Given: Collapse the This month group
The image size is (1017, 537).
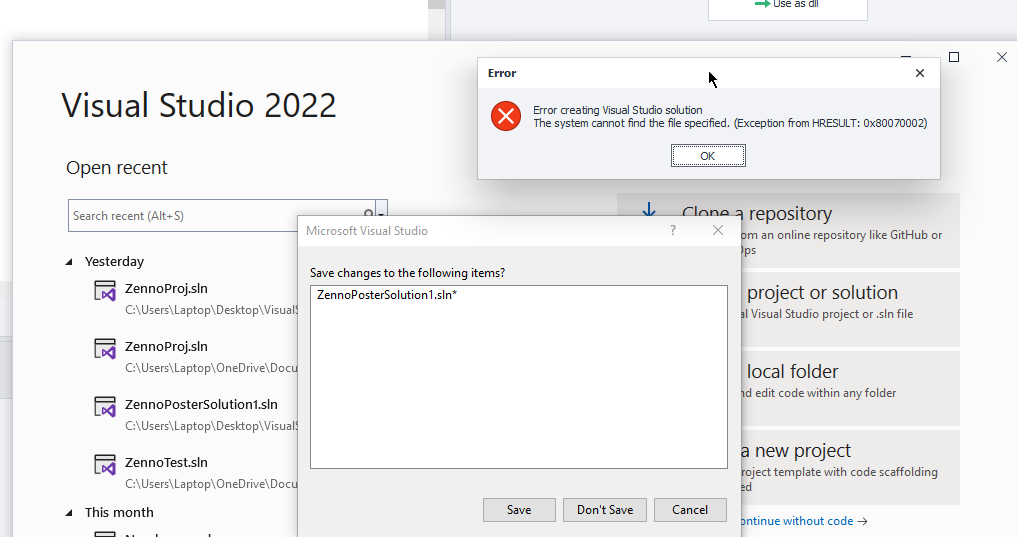Looking at the screenshot, I should 69,513.
